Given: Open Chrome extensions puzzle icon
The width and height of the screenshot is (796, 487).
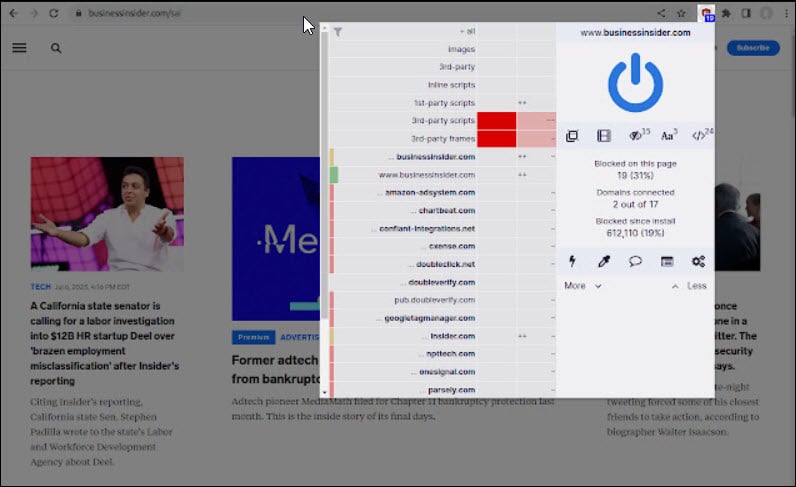Looking at the screenshot, I should coord(726,13).
